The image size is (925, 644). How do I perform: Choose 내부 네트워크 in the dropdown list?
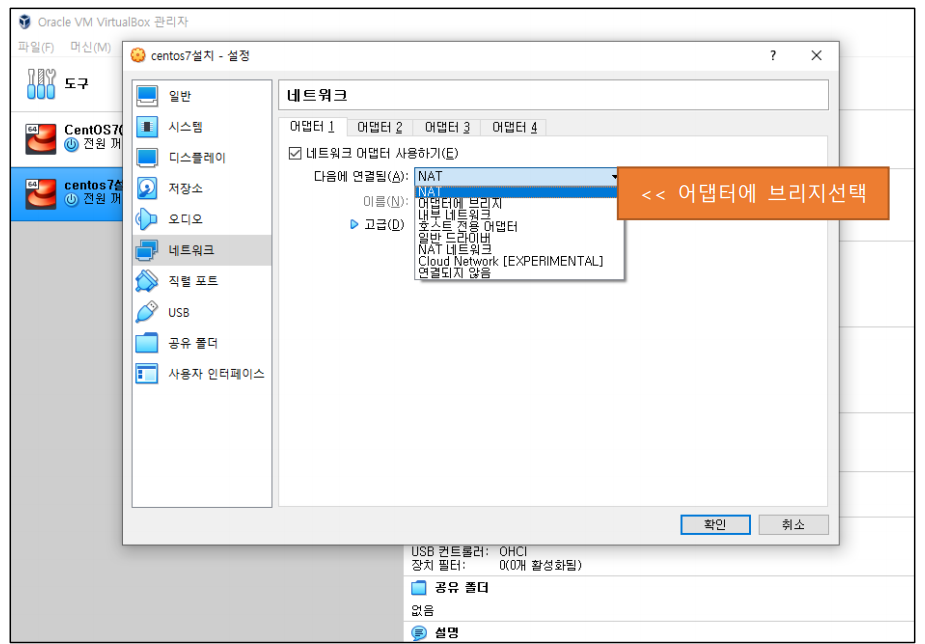(x=518, y=215)
